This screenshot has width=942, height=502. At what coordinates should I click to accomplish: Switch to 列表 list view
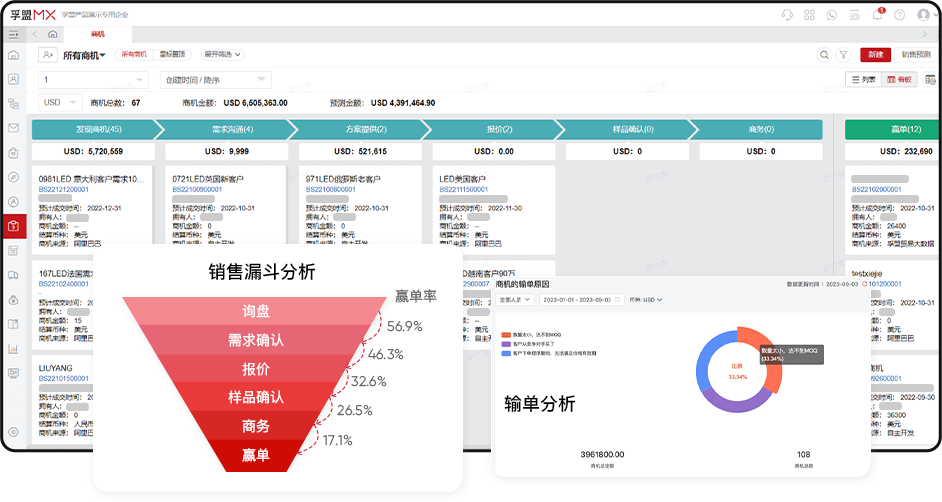863,80
